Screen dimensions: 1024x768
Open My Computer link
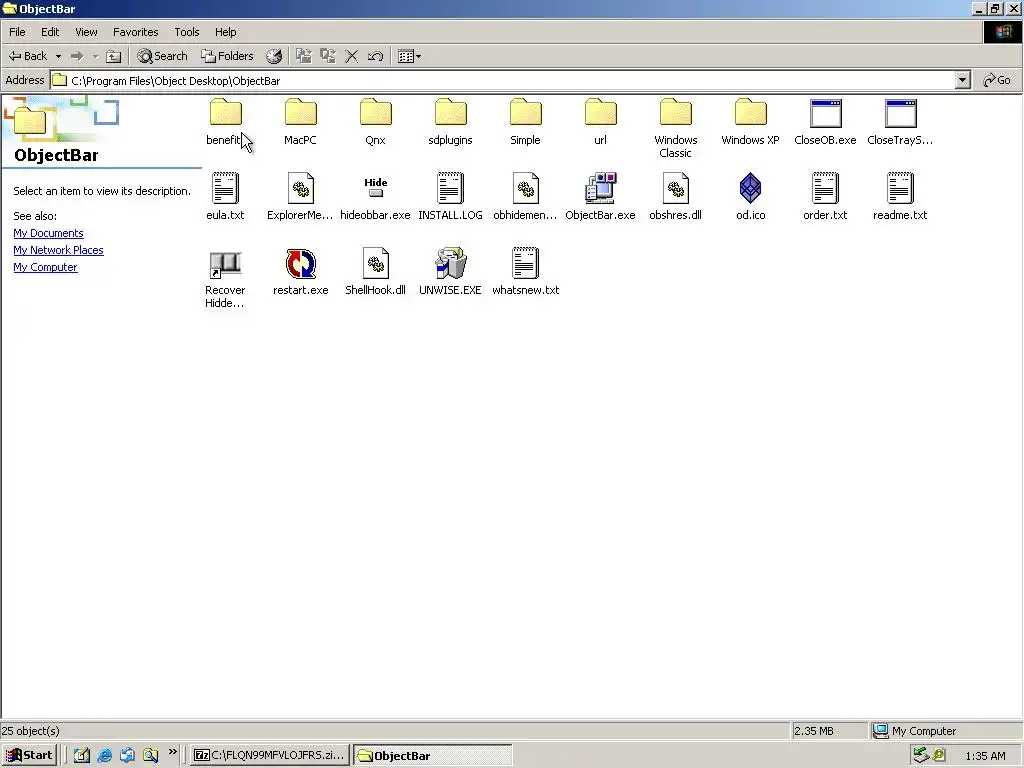click(x=45, y=267)
